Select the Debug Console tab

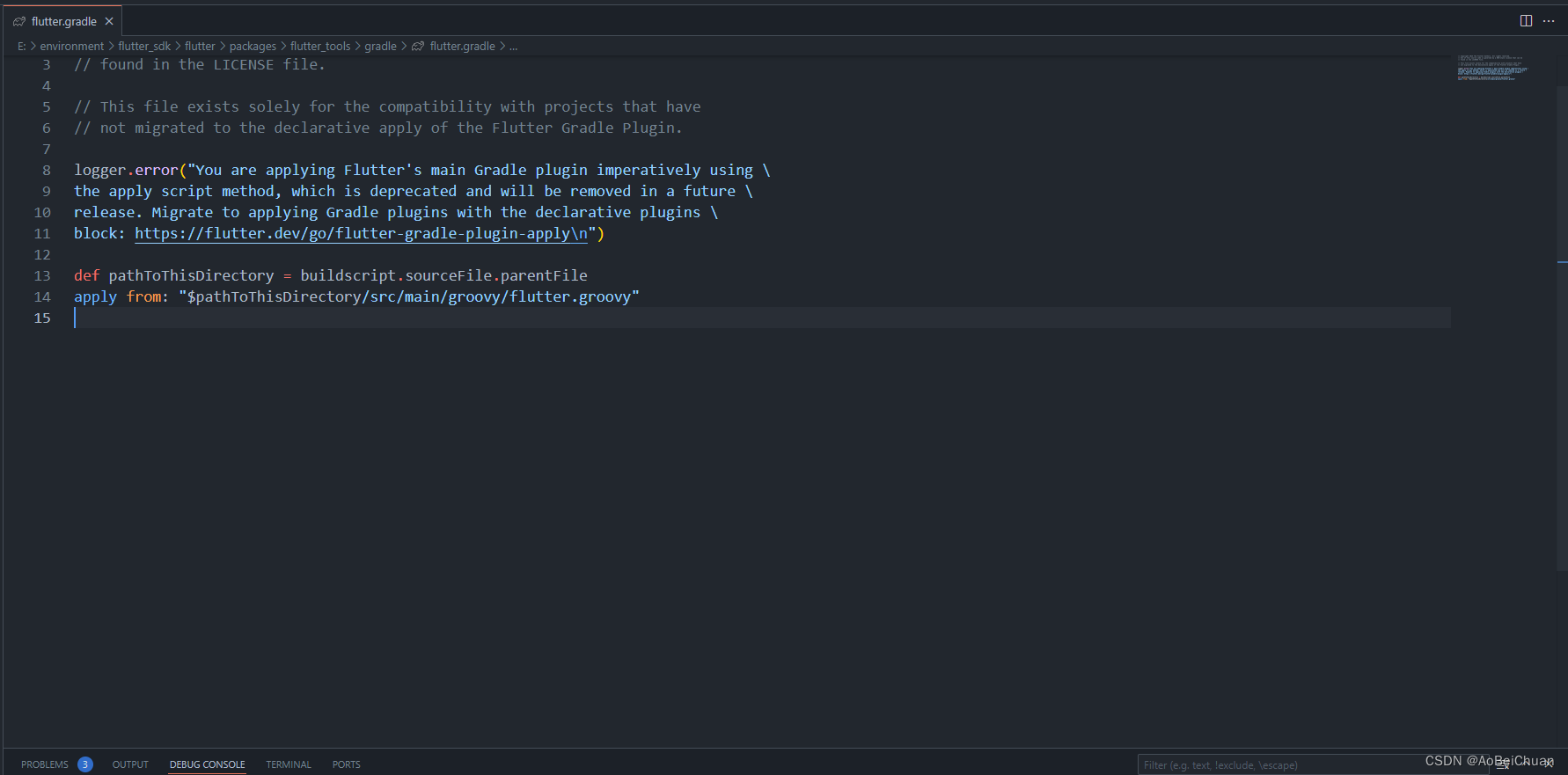pyautogui.click(x=207, y=764)
